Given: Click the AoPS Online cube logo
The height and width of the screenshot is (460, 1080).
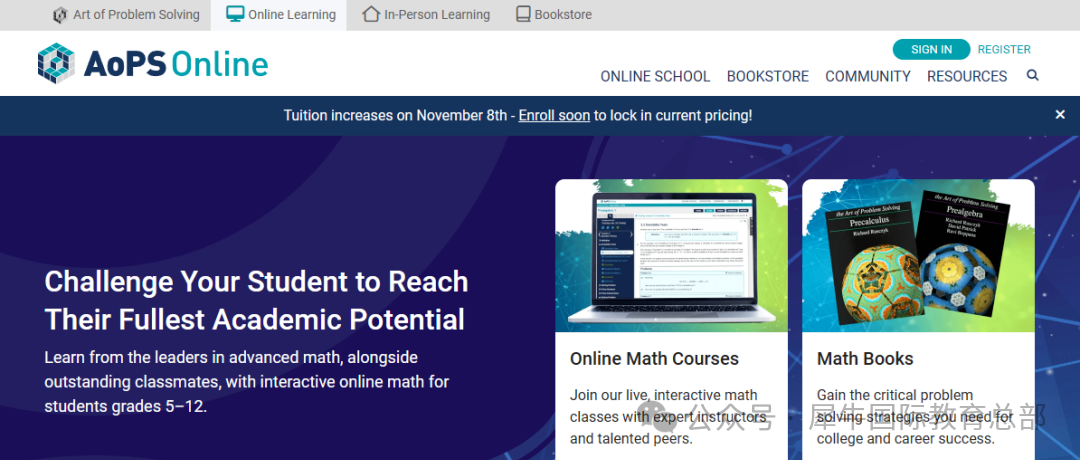Looking at the screenshot, I should (x=56, y=63).
